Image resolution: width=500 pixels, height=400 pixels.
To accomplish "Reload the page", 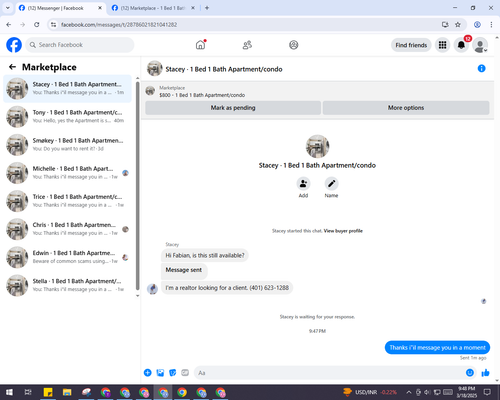I will tap(37, 24).
